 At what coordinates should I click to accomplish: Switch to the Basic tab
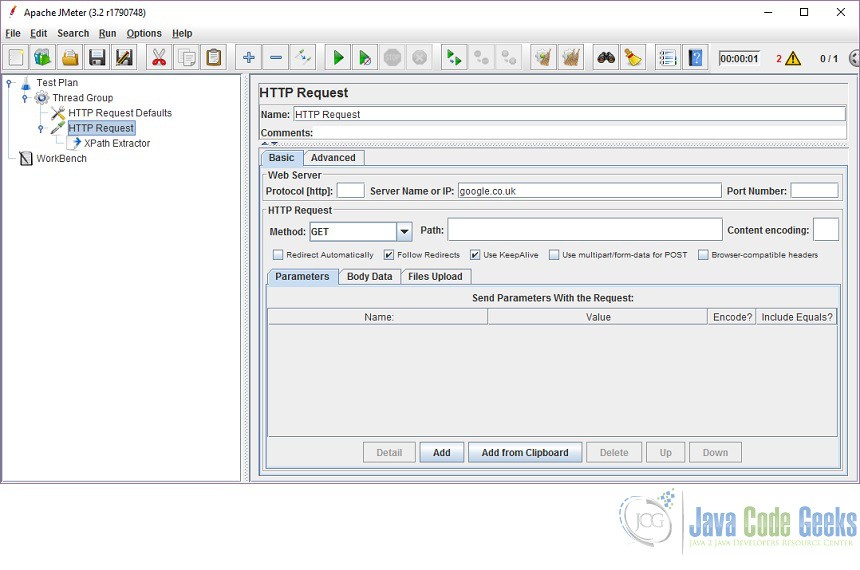[281, 157]
